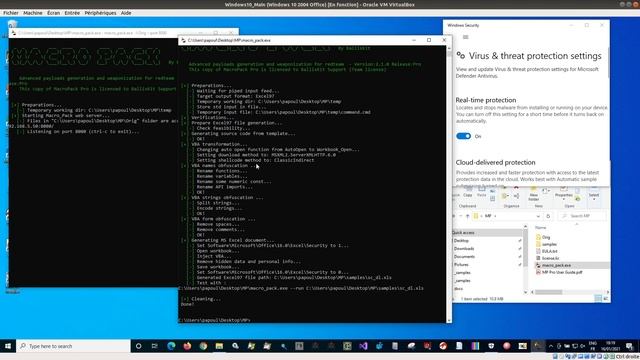This screenshot has width=640, height=360.
Task: Open the Windows Security shield taskbar icon
Action: 491,346
